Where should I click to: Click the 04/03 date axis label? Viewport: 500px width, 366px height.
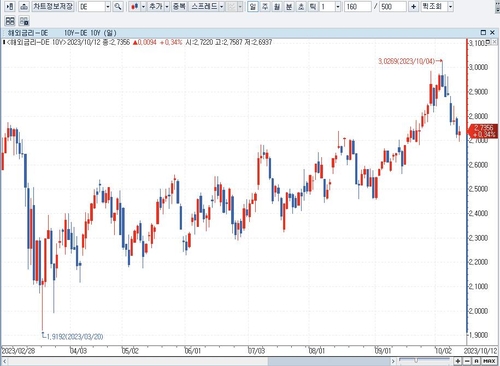click(78, 351)
